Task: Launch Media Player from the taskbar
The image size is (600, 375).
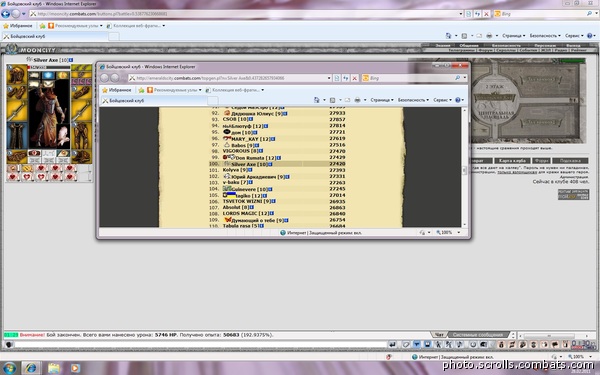Action: (75, 368)
